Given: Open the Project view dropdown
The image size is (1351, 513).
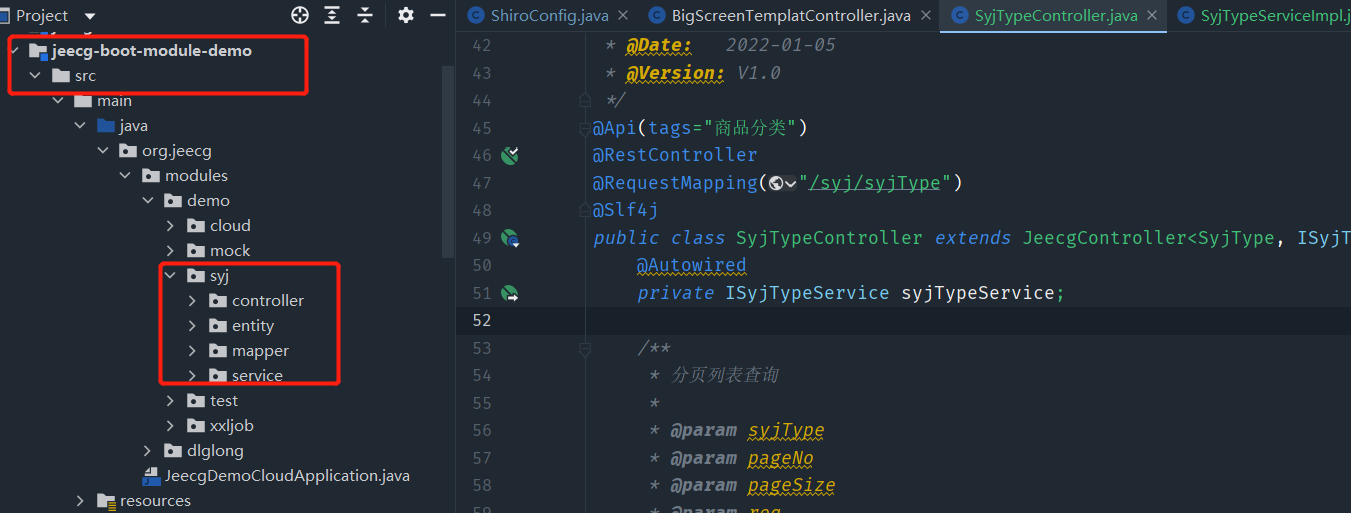Looking at the screenshot, I should coord(90,16).
